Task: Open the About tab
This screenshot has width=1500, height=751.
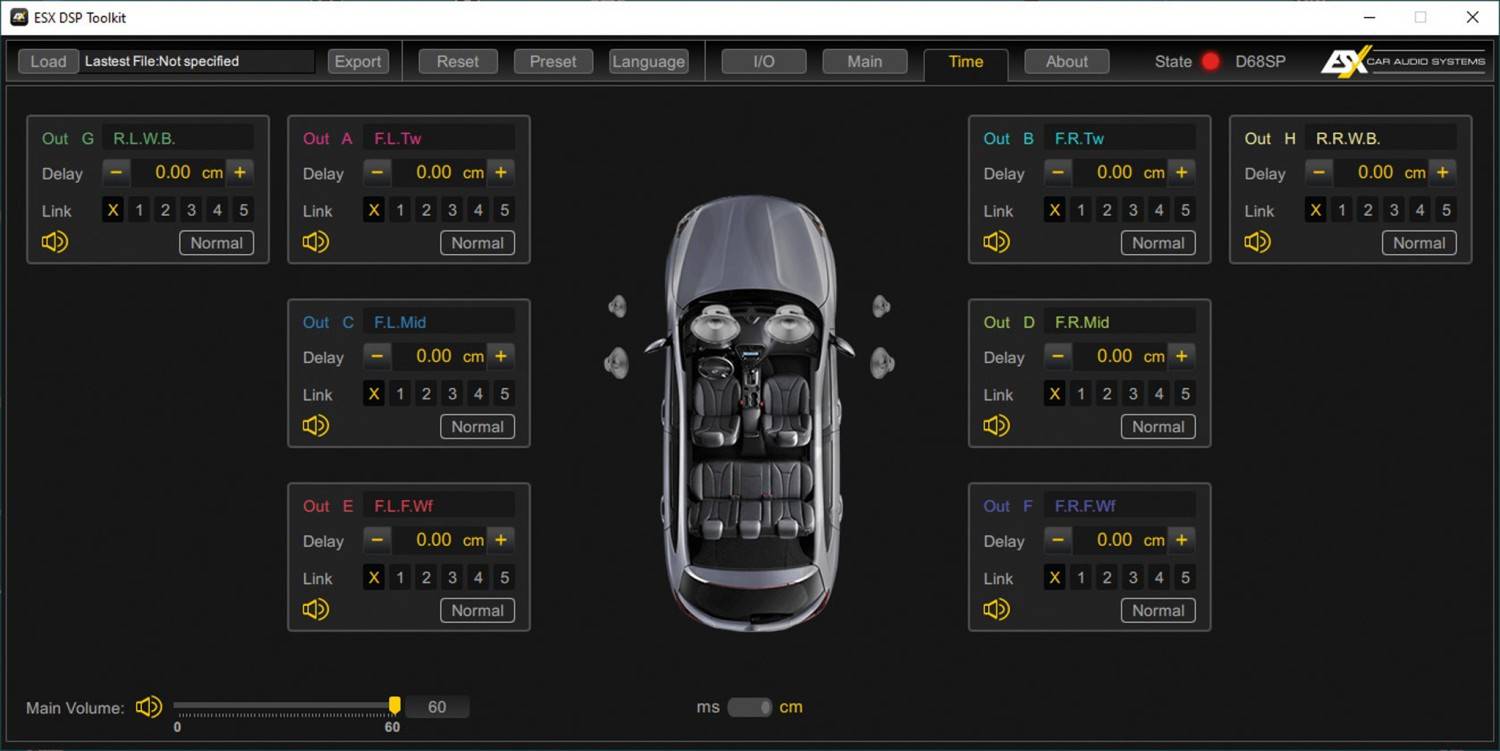Action: [1067, 61]
